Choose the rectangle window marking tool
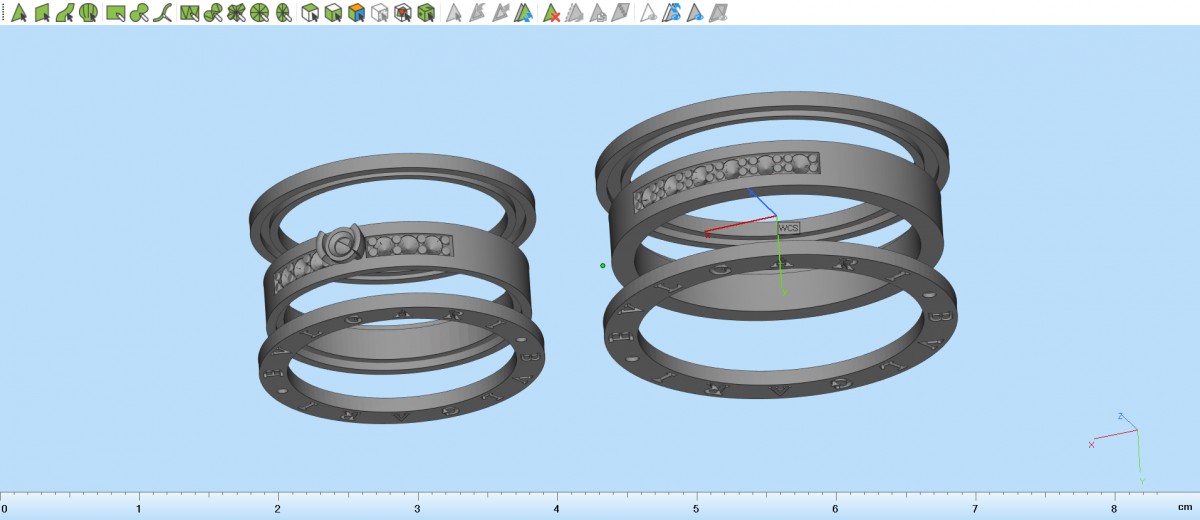The image size is (1200, 520). pos(115,13)
